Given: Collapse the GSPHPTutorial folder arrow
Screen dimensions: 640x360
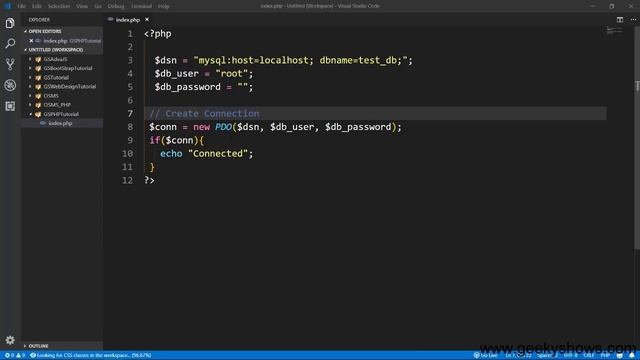Looking at the screenshot, I should point(30,114).
